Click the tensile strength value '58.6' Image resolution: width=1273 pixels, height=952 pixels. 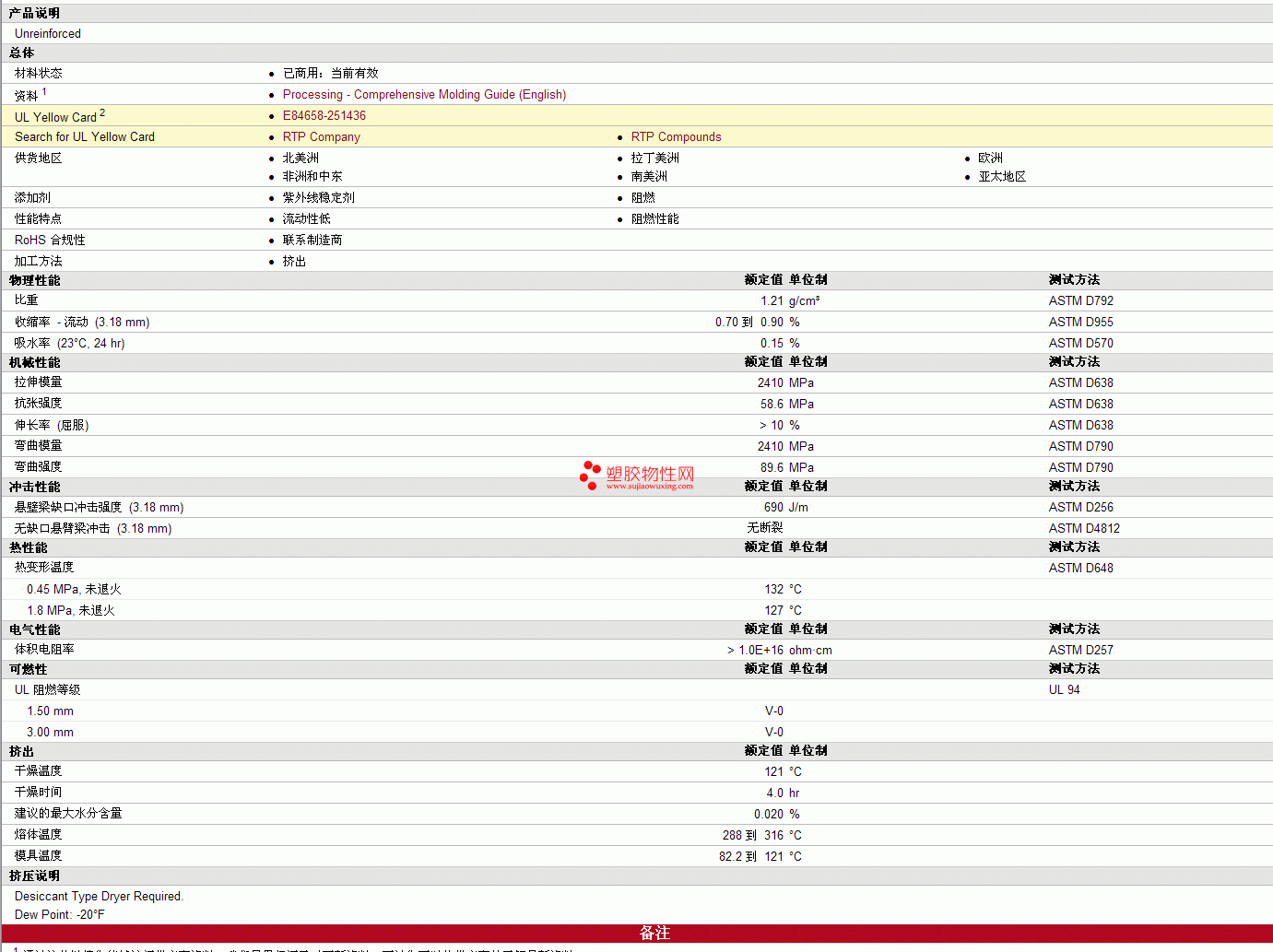tap(772, 405)
